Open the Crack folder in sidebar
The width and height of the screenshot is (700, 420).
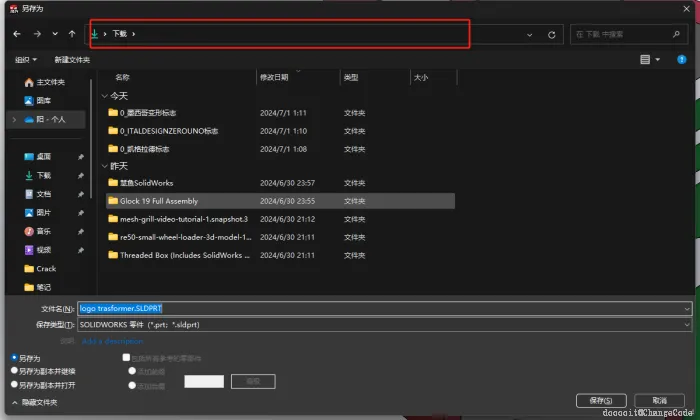[x=40, y=269]
